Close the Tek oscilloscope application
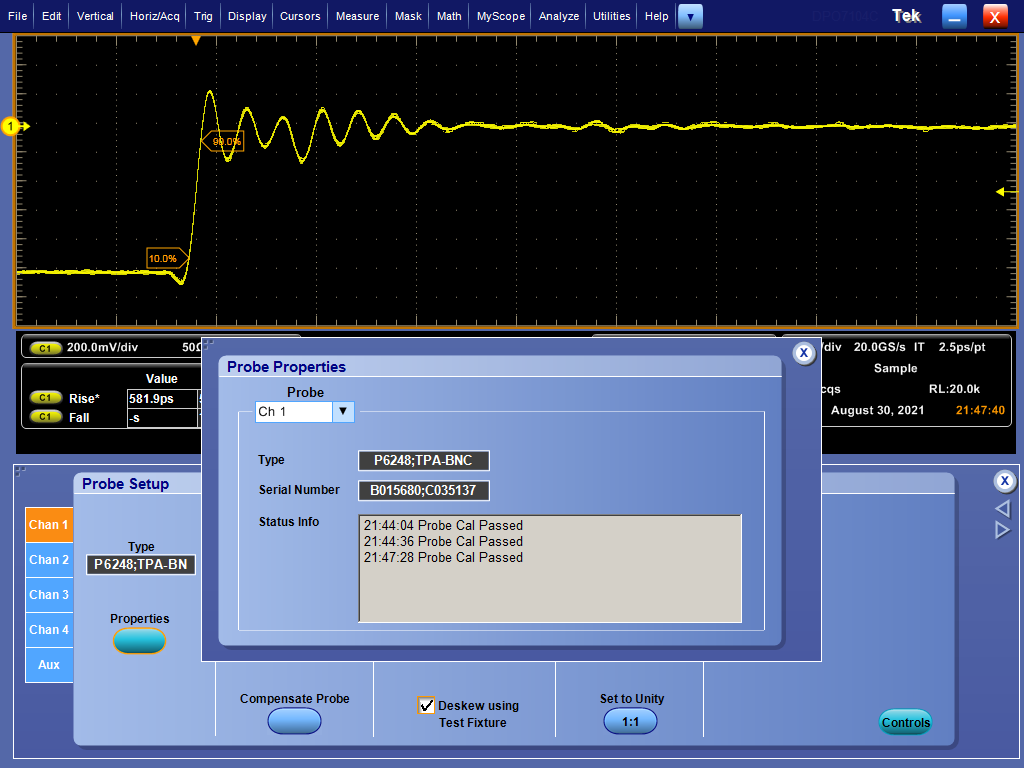Screen dimensions: 1024x768 click(995, 16)
